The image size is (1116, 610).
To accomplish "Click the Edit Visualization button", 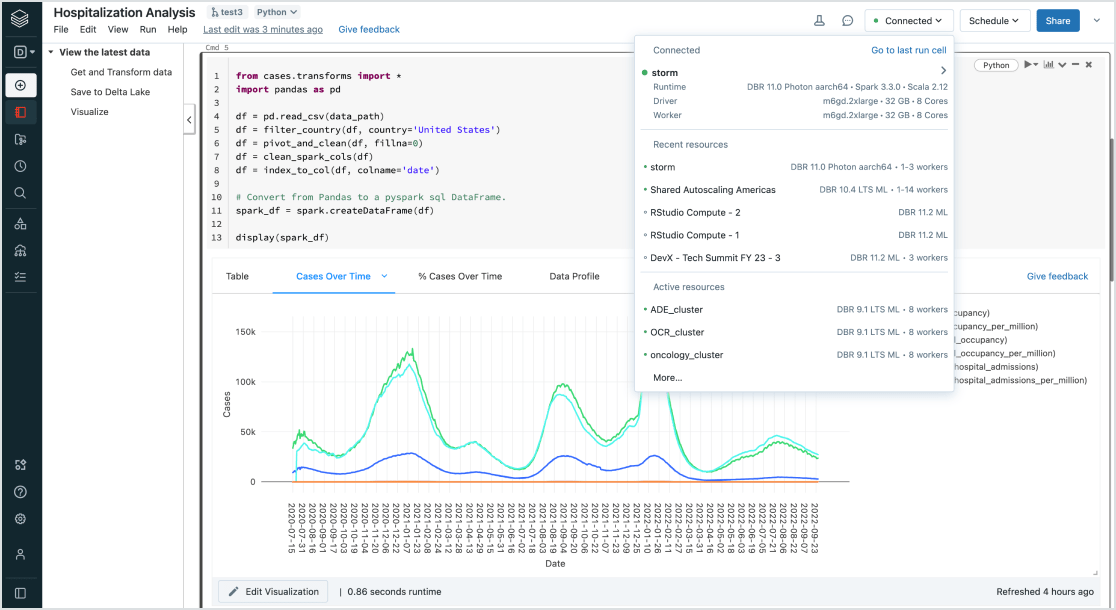I will 273,592.
